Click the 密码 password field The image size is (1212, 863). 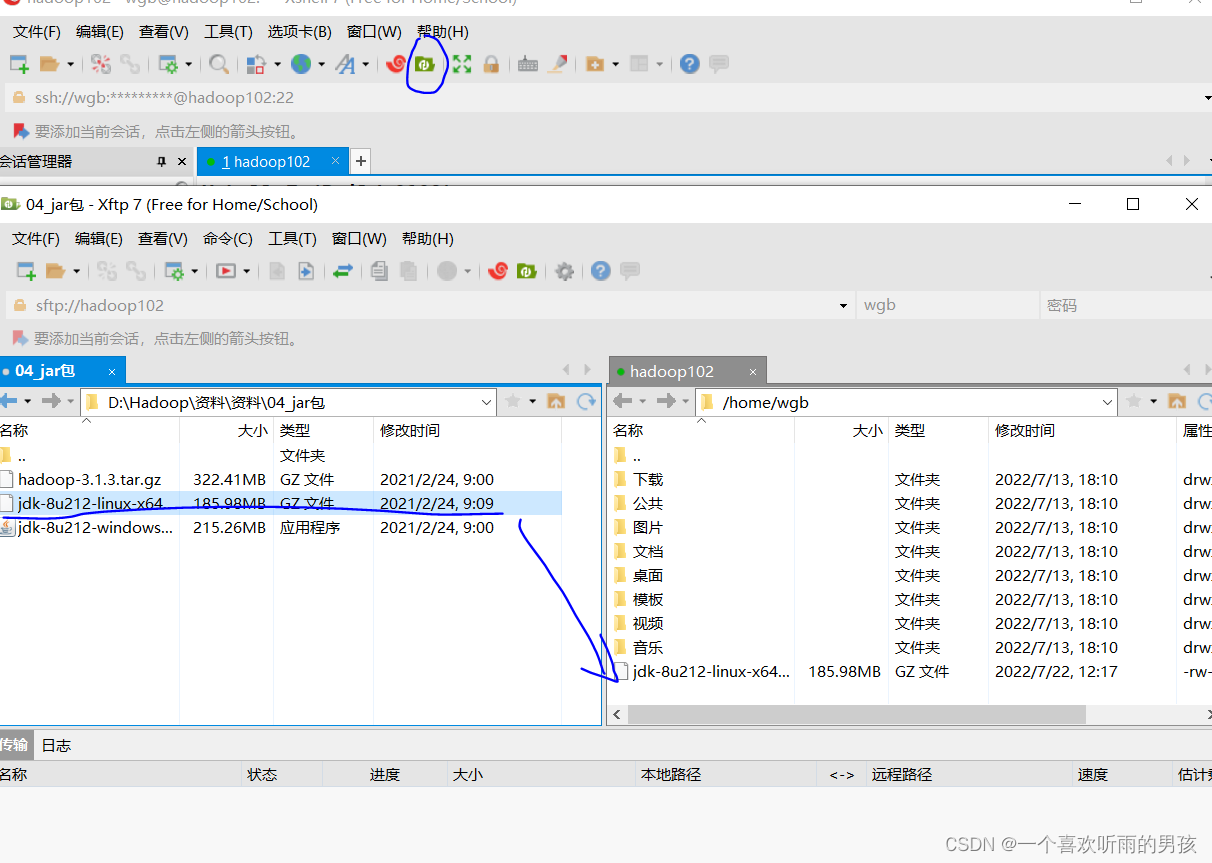click(x=1125, y=305)
